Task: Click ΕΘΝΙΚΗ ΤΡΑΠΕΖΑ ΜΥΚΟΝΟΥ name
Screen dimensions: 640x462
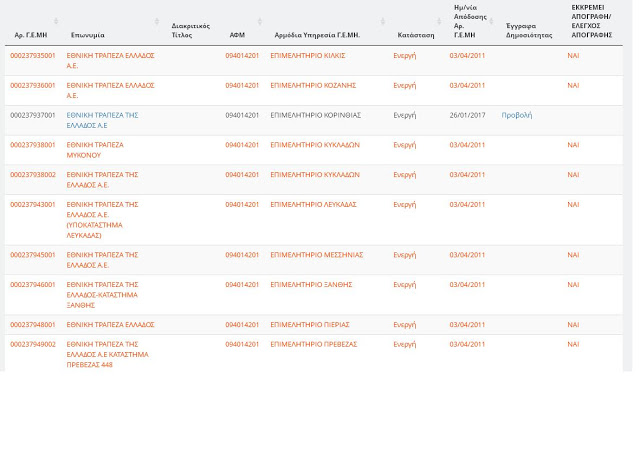Action: [x=95, y=150]
